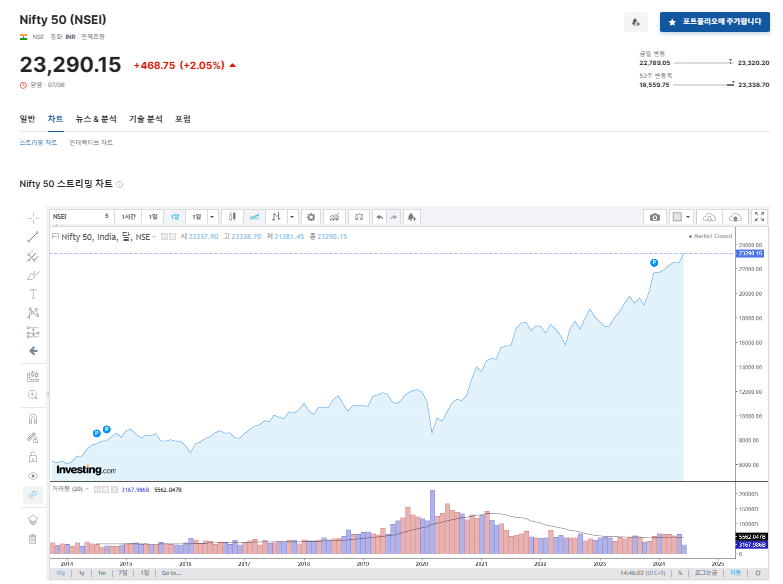
Task: Click the info icon beside 스트리밍 차트 title
Action: coord(119,184)
